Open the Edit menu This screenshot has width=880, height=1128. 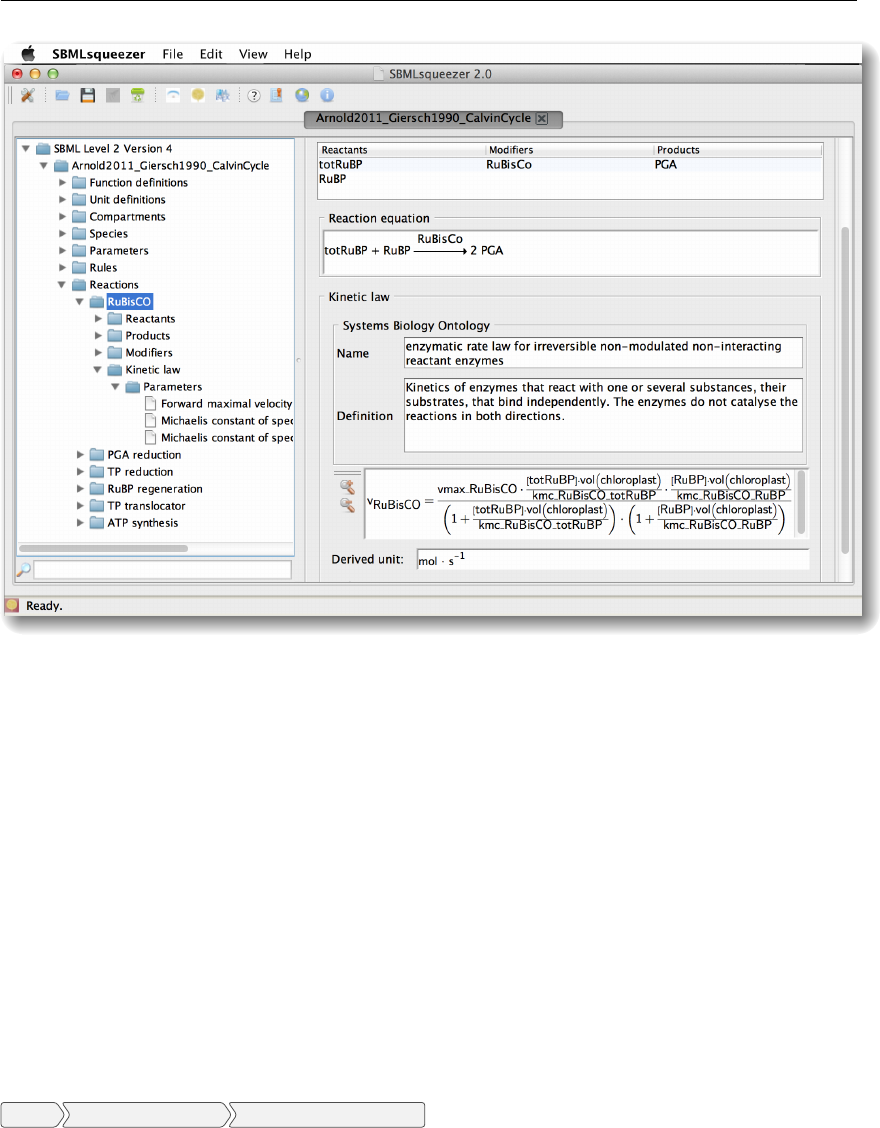coord(211,54)
